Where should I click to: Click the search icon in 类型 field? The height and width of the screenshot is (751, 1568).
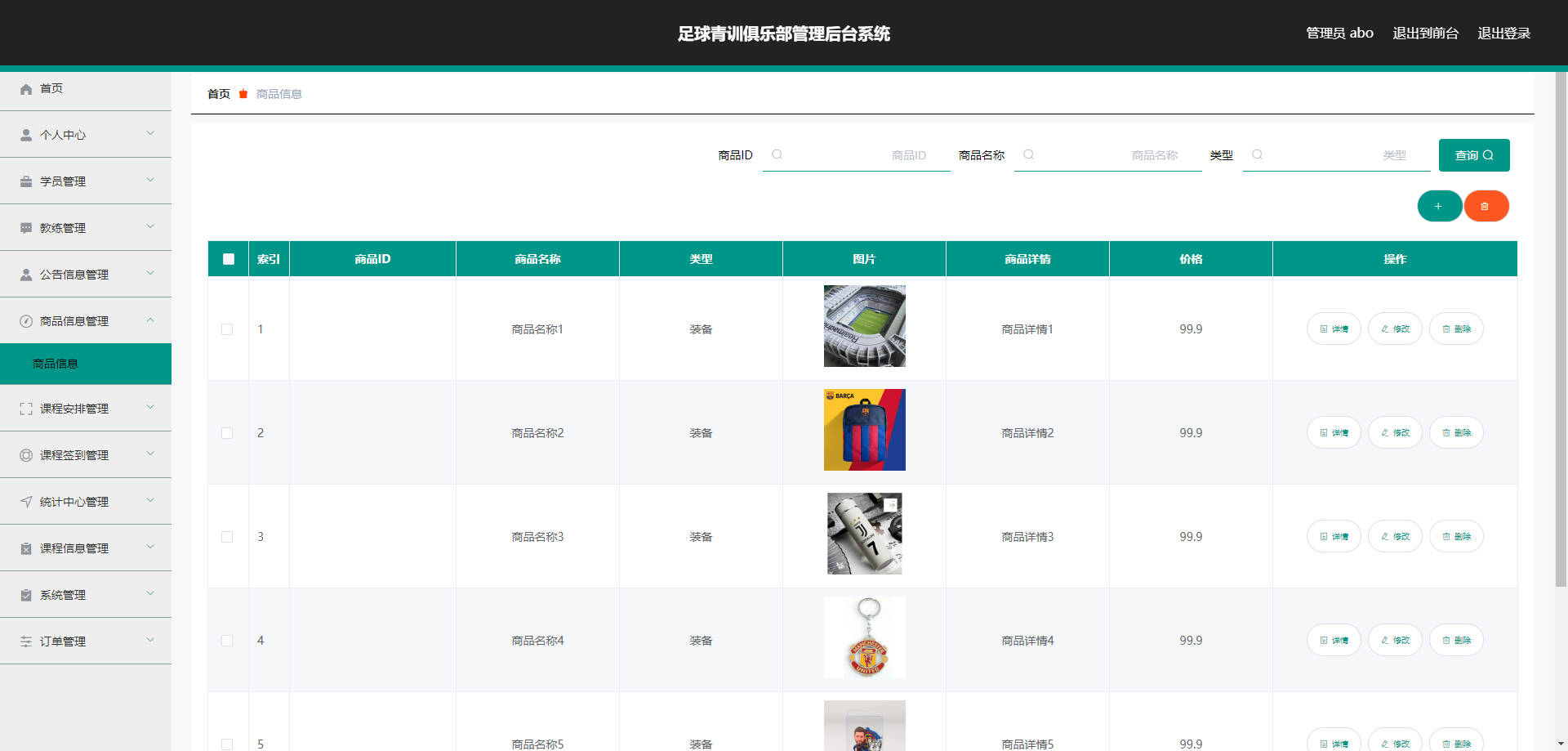click(x=1257, y=154)
